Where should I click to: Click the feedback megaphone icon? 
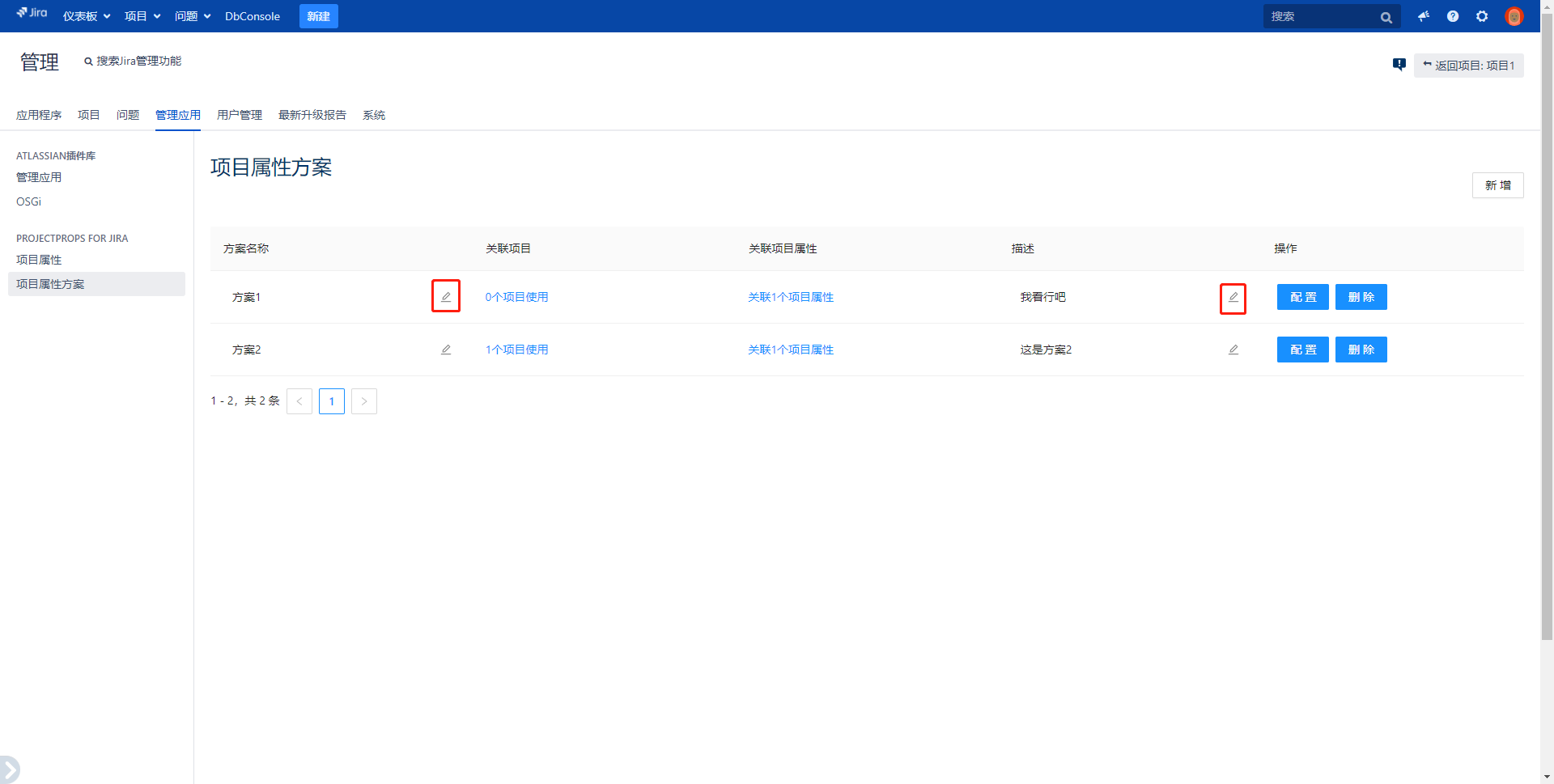click(1424, 16)
